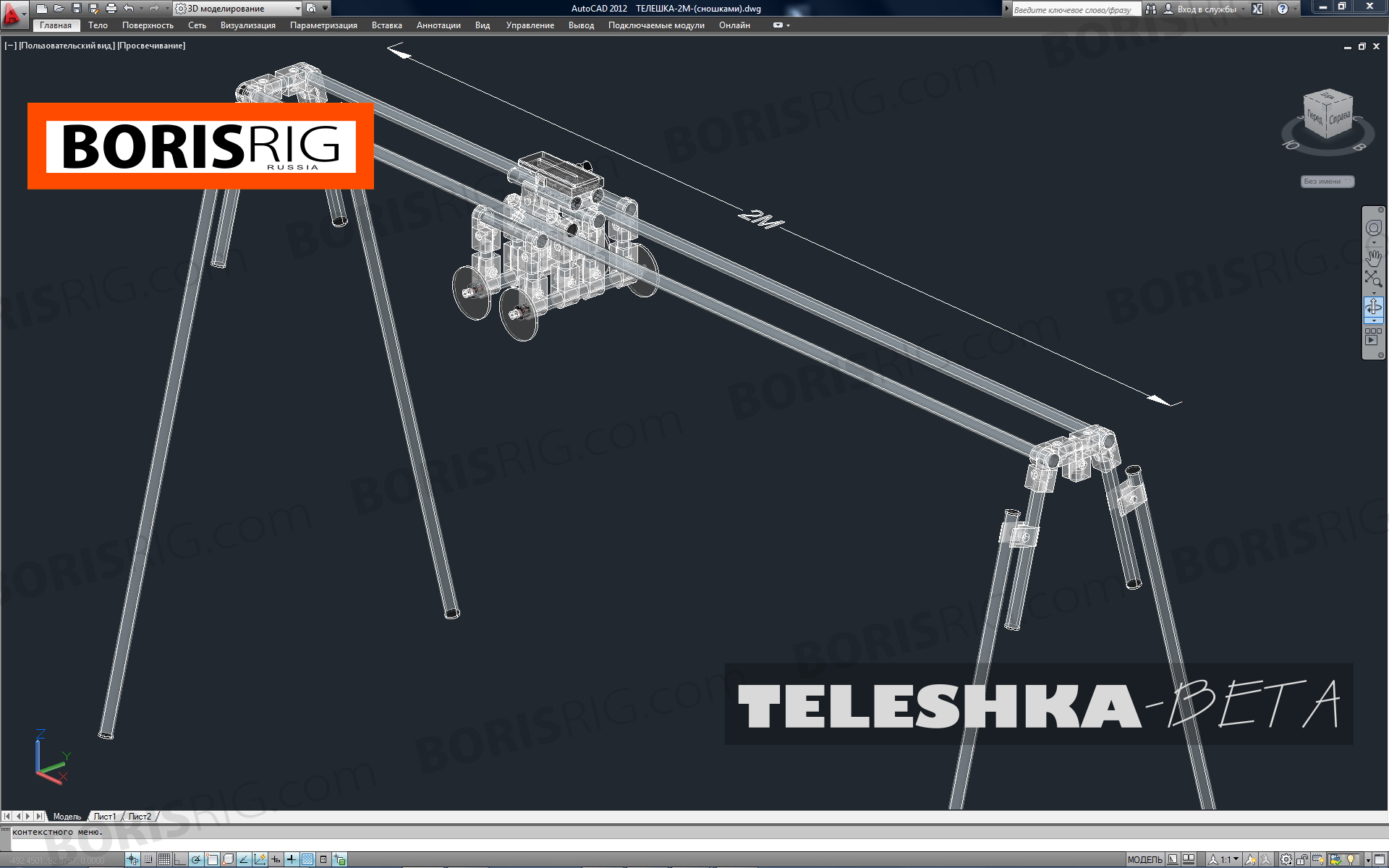Print the drawing with the plot icon
1389x868 pixels.
[111, 9]
